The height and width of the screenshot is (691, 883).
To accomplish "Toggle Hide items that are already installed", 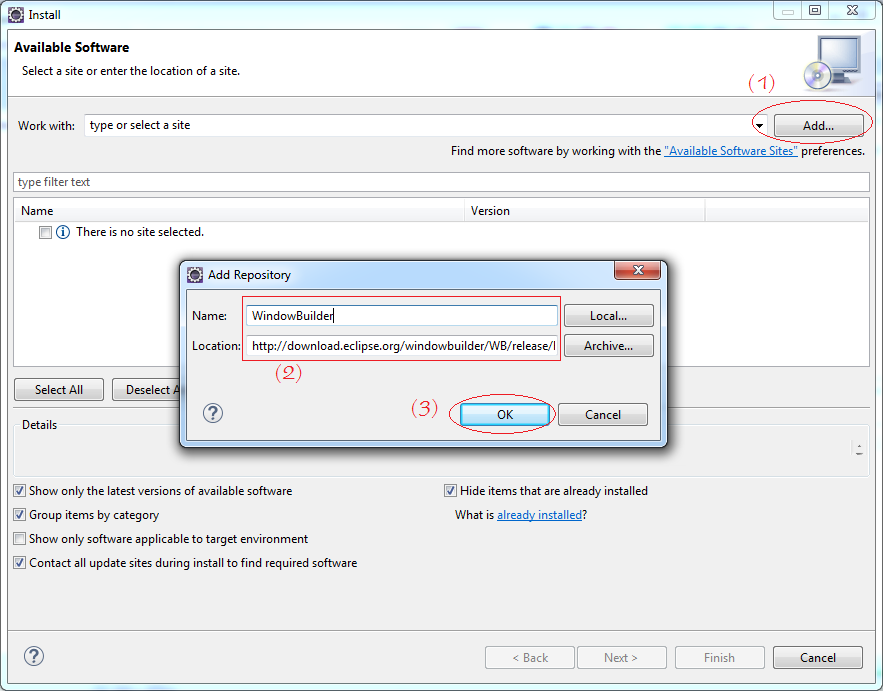I will 450,491.
